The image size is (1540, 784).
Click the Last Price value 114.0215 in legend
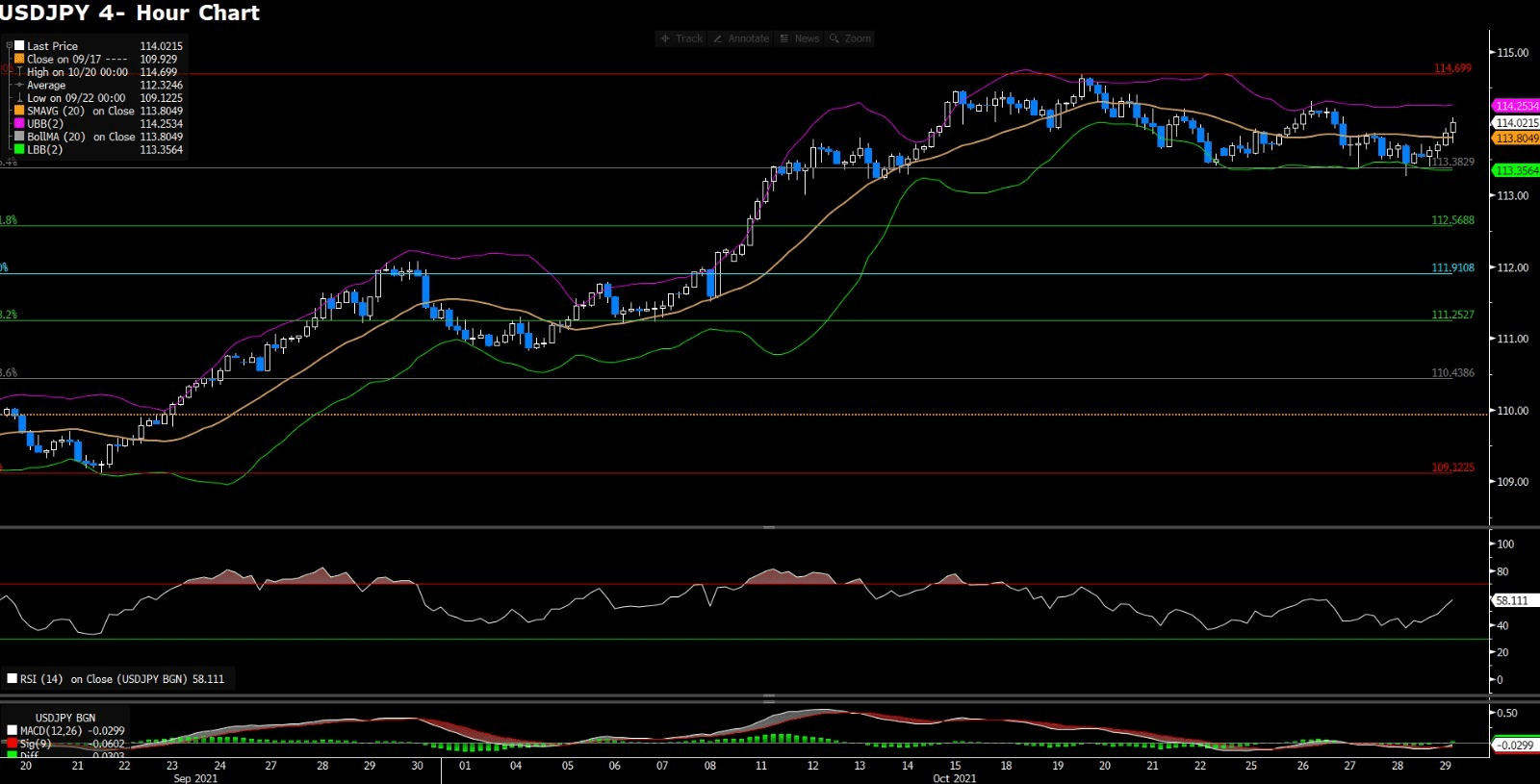[161, 46]
